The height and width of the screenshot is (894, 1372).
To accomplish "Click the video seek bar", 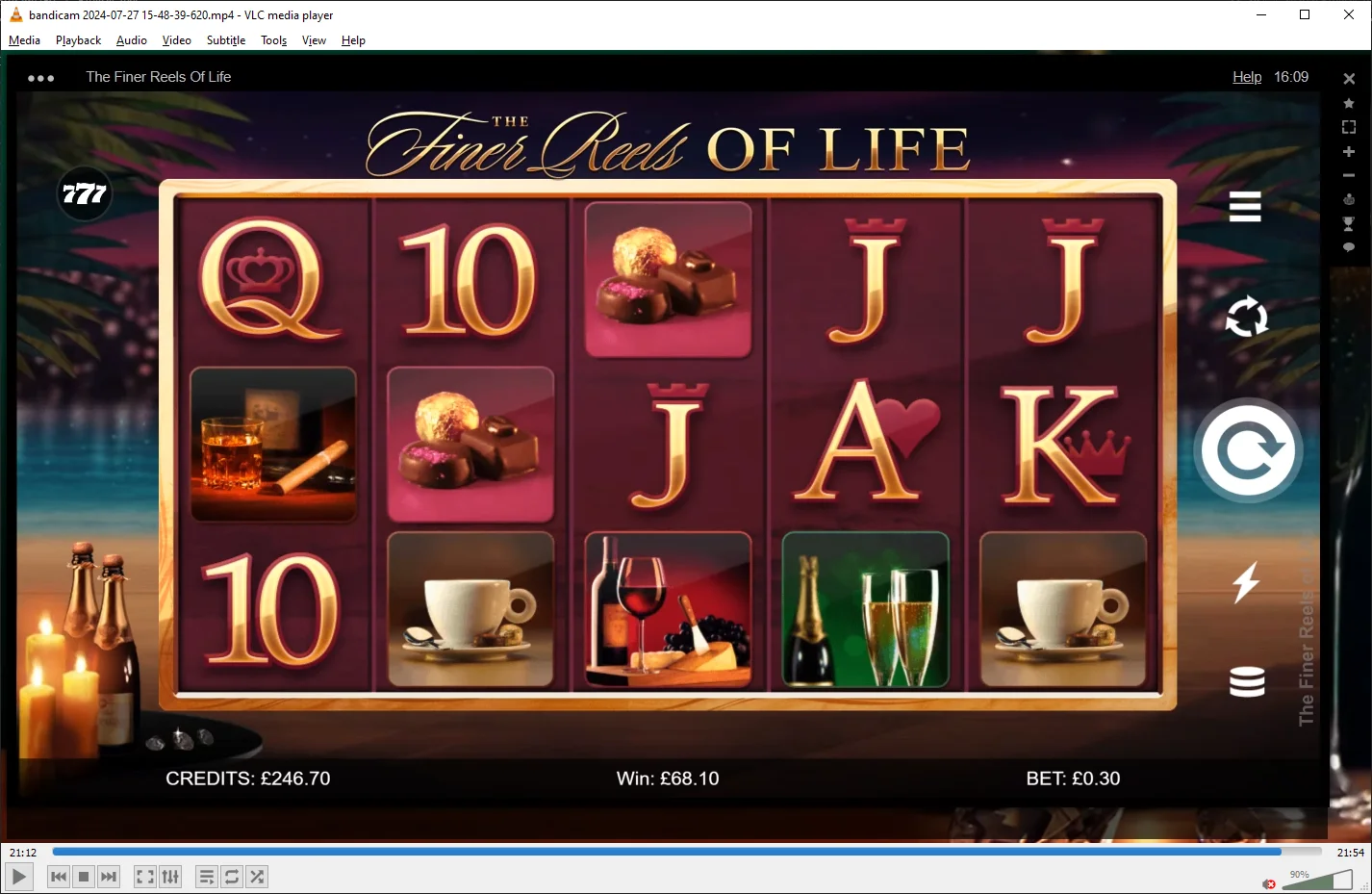I will point(687,852).
